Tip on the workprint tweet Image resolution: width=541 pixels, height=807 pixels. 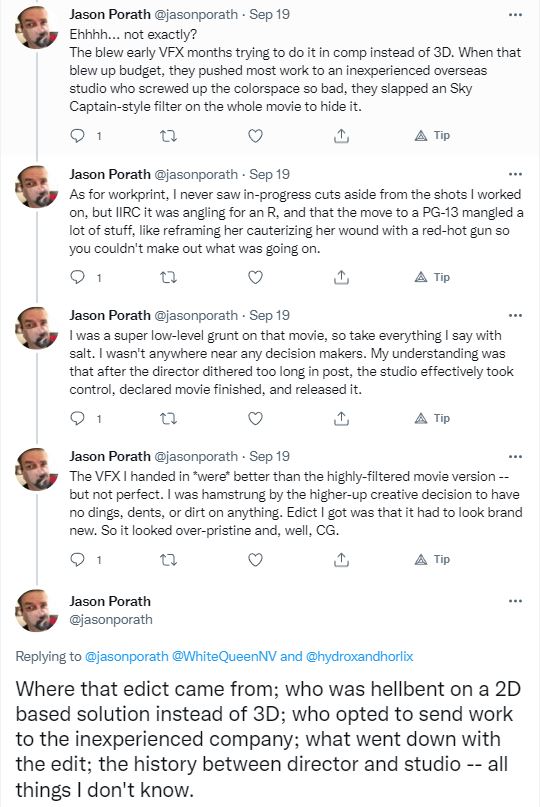coord(432,277)
